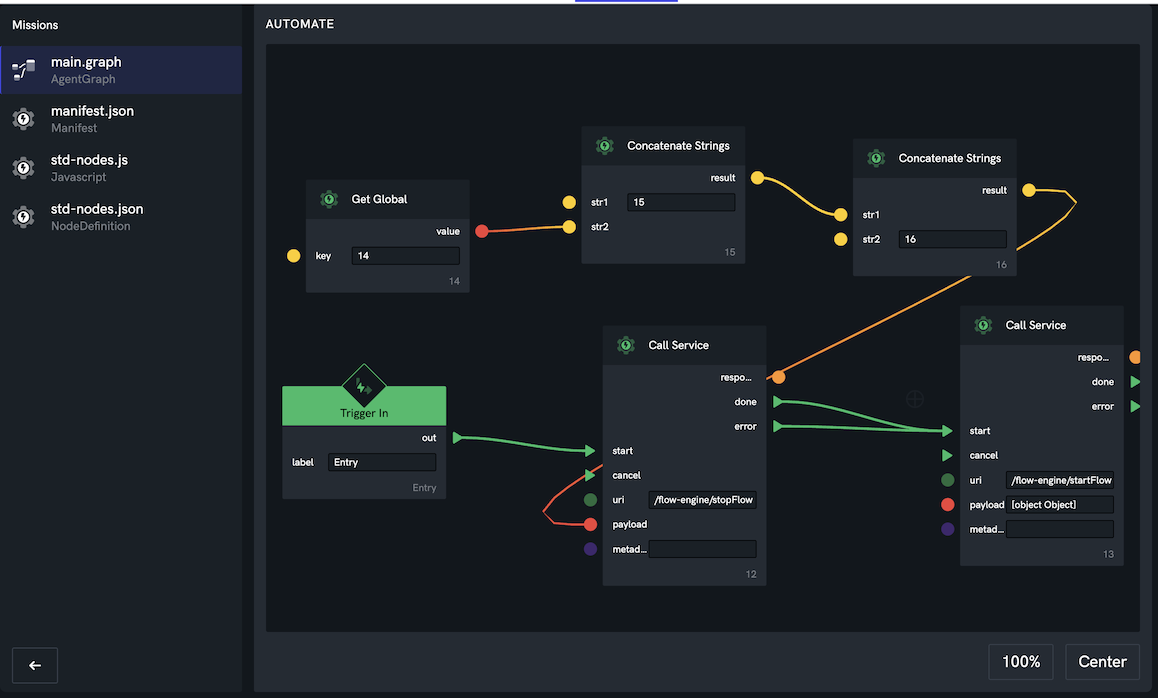Click the yellow key input port on Get Global
Image resolution: width=1158 pixels, height=698 pixels.
coord(293,256)
